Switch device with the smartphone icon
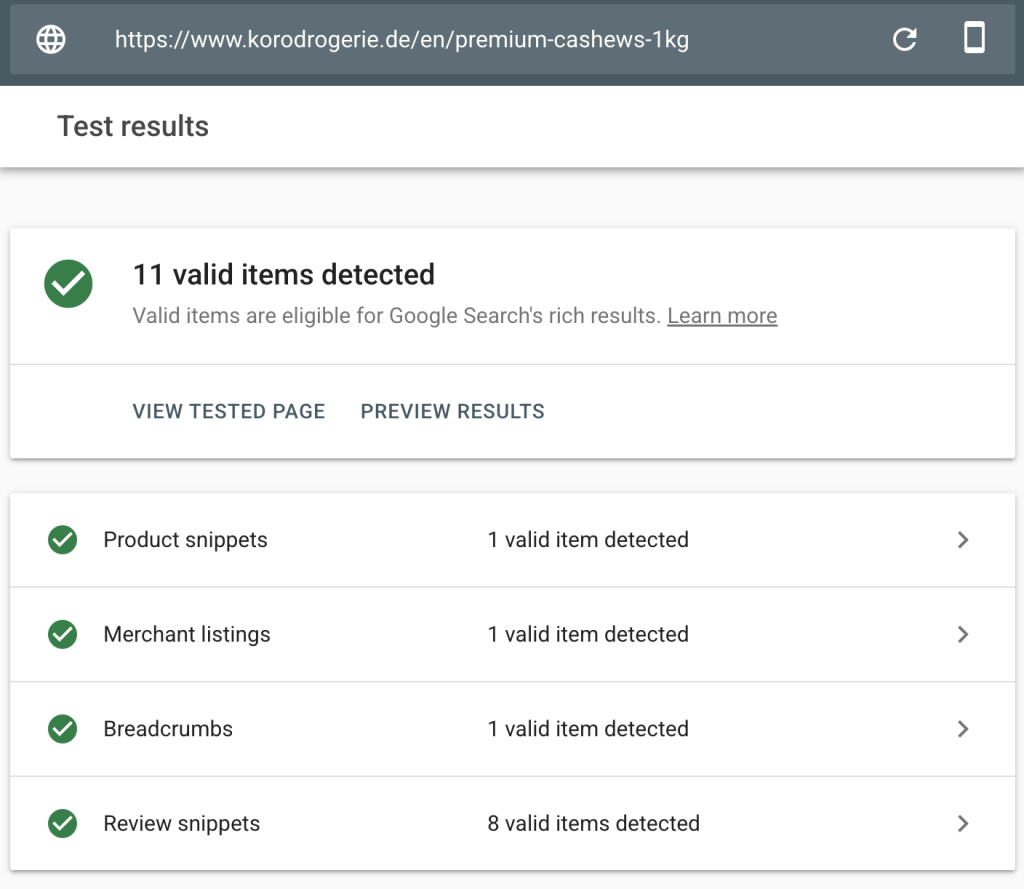Screen dimensions: 1024x889 click(x=974, y=37)
